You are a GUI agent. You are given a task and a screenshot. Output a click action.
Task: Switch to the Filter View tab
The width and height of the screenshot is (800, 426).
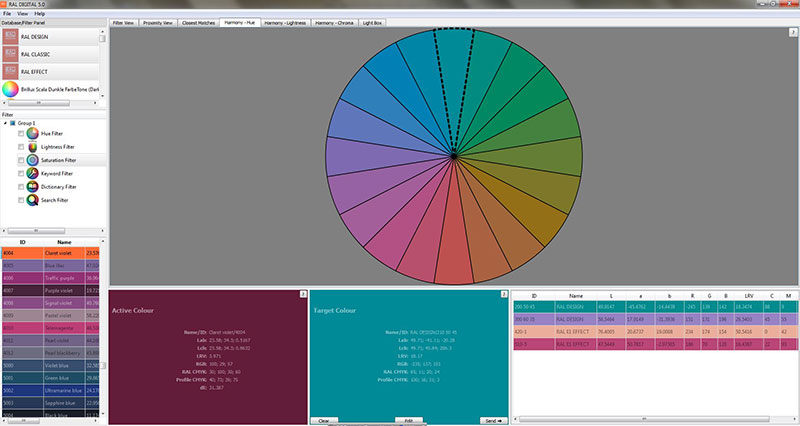[123, 23]
